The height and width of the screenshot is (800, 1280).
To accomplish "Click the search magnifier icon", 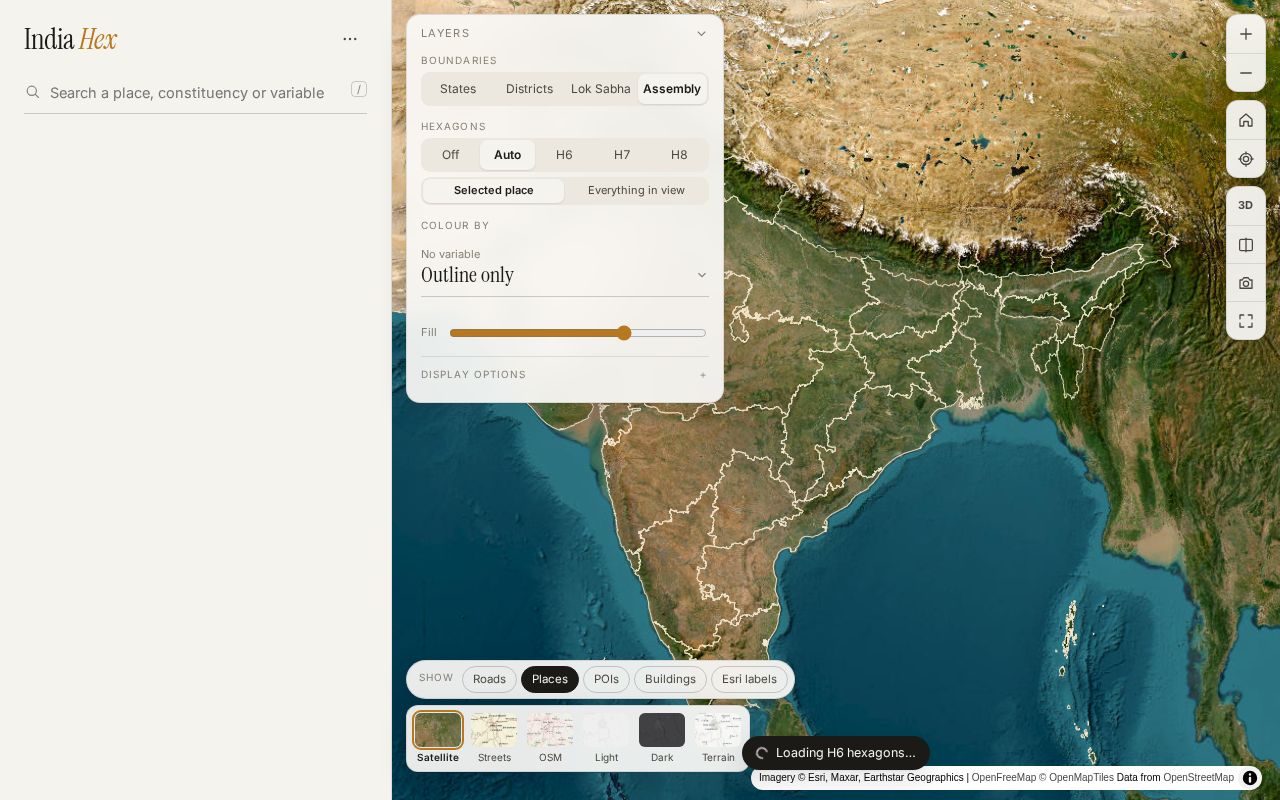I will tap(33, 92).
